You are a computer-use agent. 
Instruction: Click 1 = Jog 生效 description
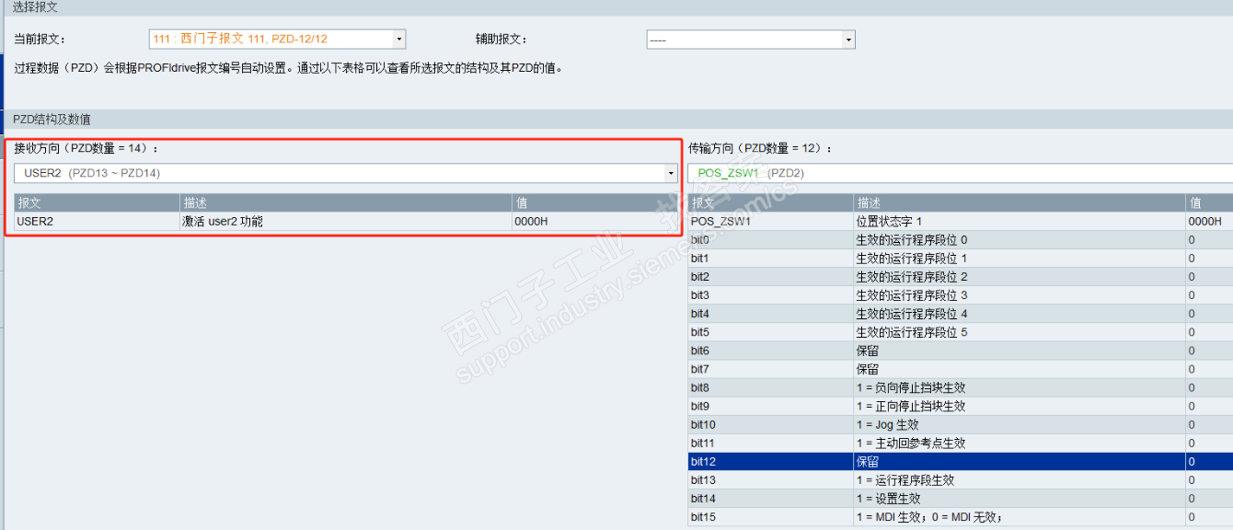[x=890, y=425]
